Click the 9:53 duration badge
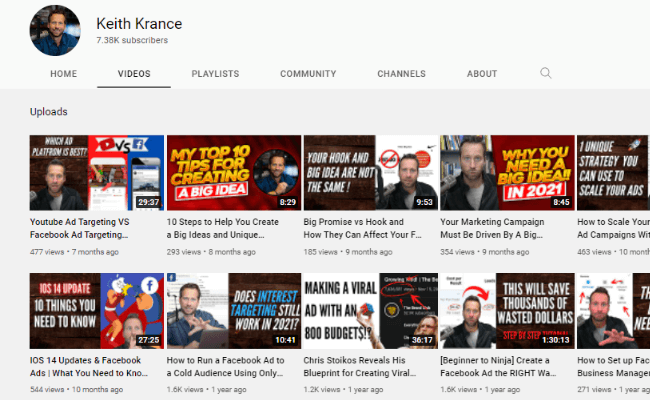The height and width of the screenshot is (400, 650). (424, 202)
